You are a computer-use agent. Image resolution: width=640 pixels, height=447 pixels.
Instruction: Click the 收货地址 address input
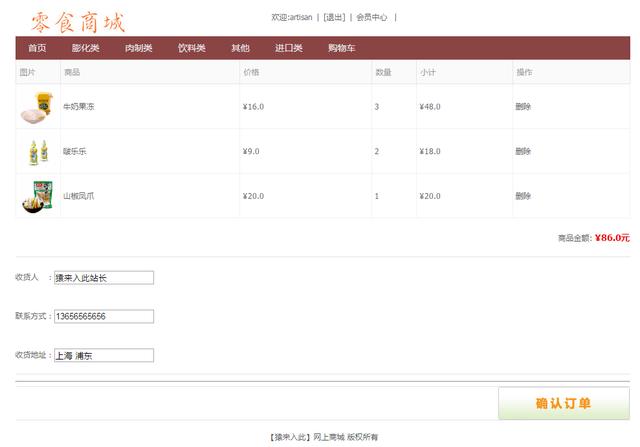103,355
